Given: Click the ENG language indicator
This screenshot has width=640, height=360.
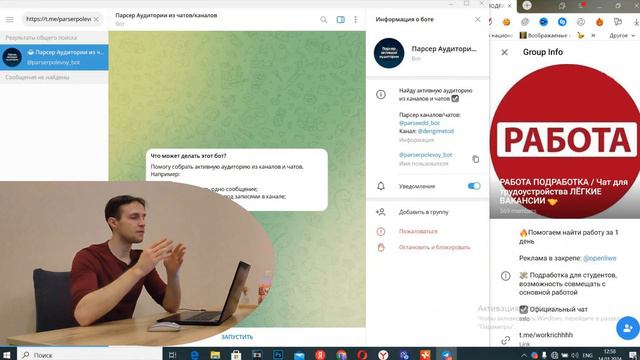Looking at the screenshot, I should [587, 355].
